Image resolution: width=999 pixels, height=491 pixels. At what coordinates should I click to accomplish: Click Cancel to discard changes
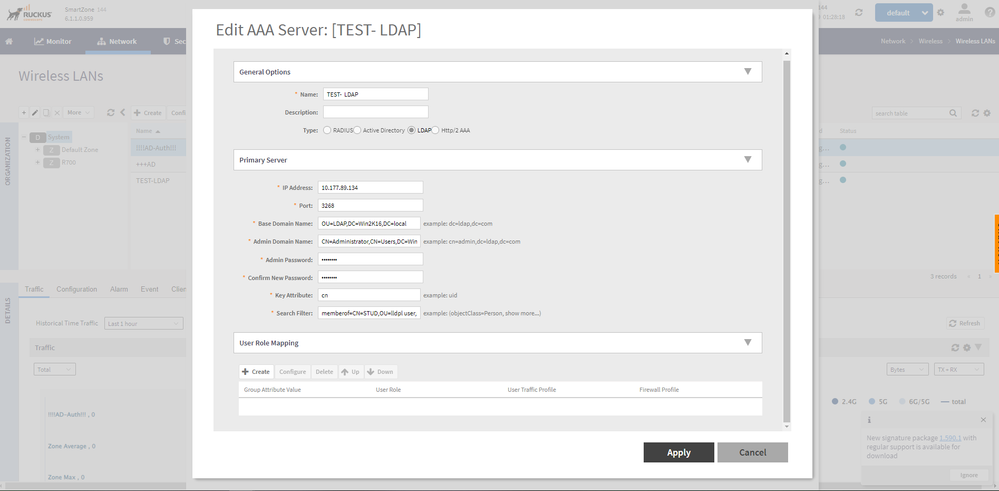pos(752,452)
